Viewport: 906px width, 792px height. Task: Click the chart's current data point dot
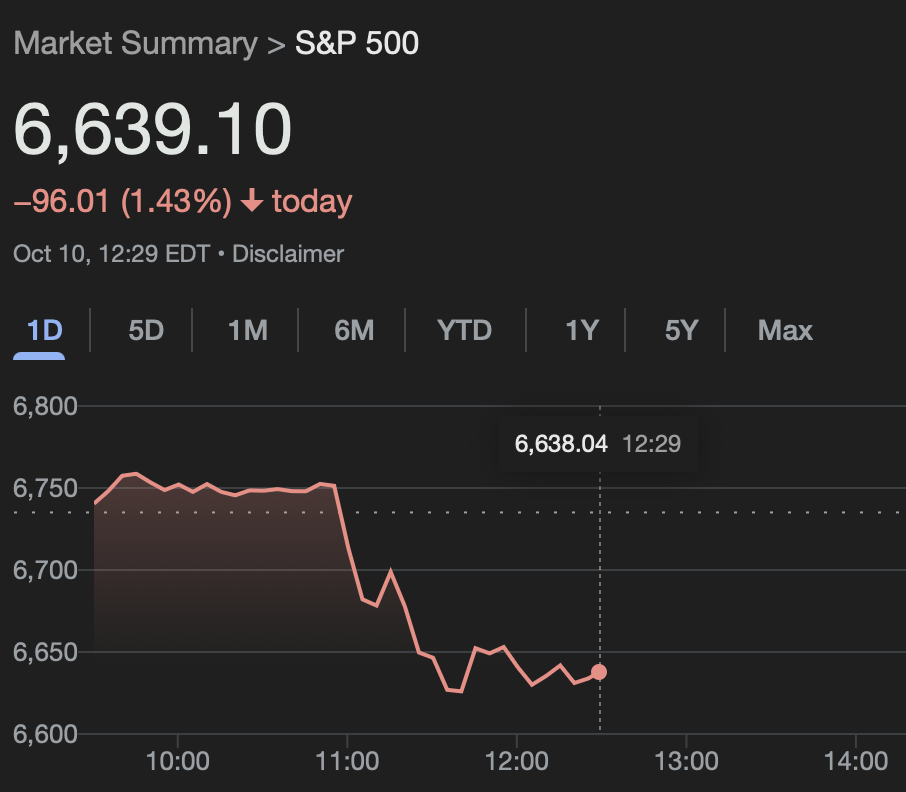599,672
